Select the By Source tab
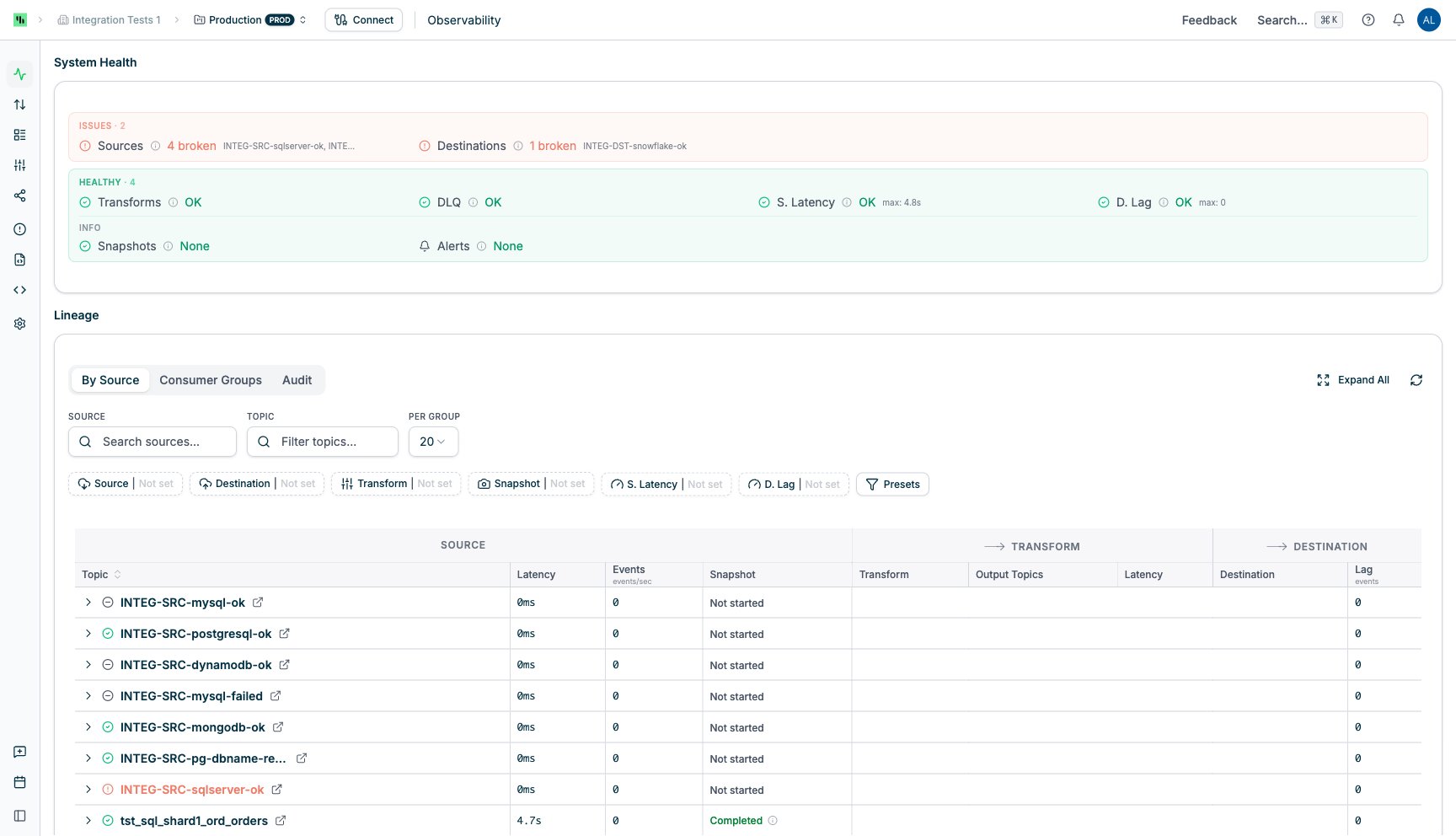 tap(110, 380)
